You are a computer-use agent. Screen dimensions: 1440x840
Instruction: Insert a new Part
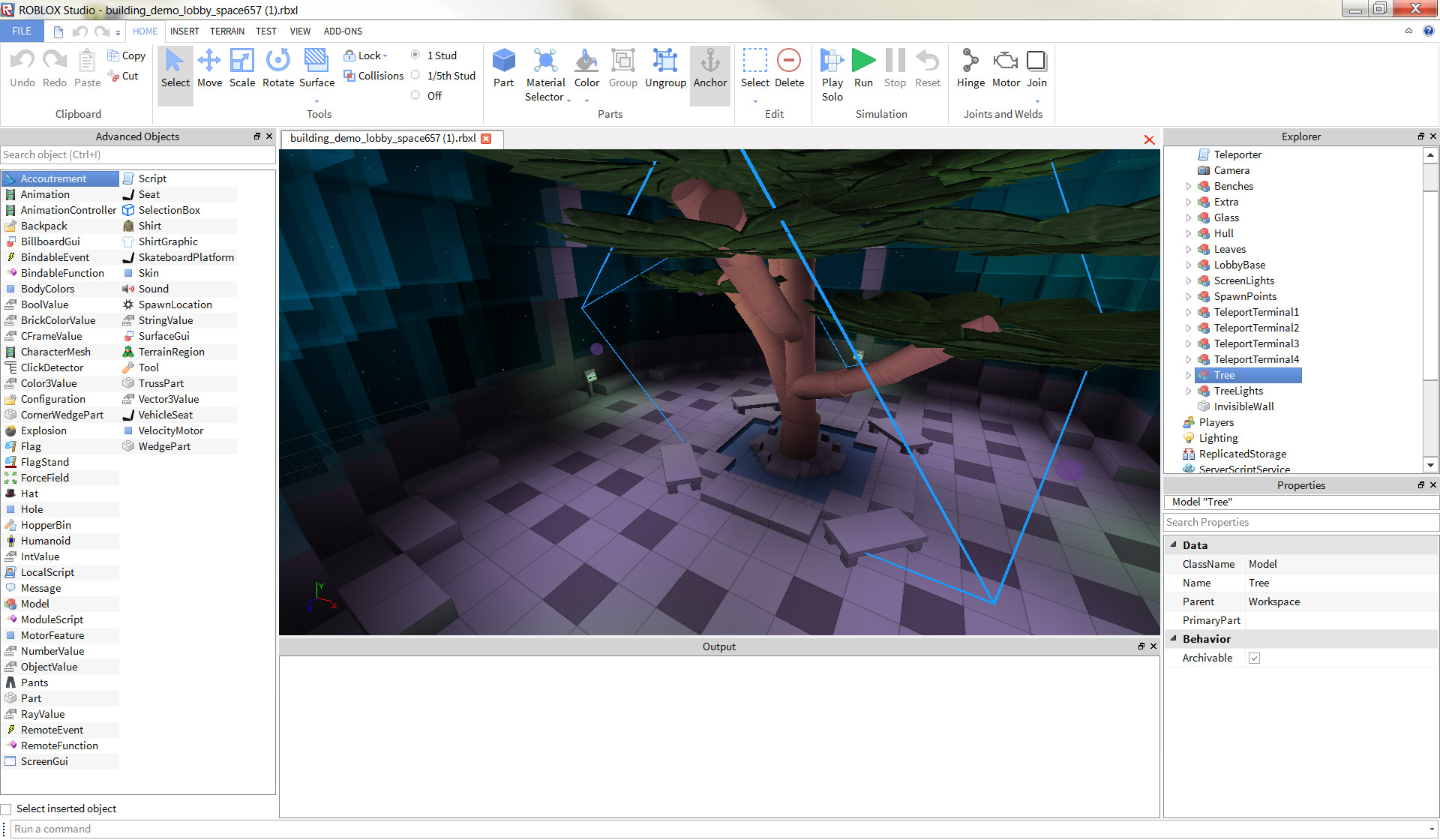[x=503, y=69]
